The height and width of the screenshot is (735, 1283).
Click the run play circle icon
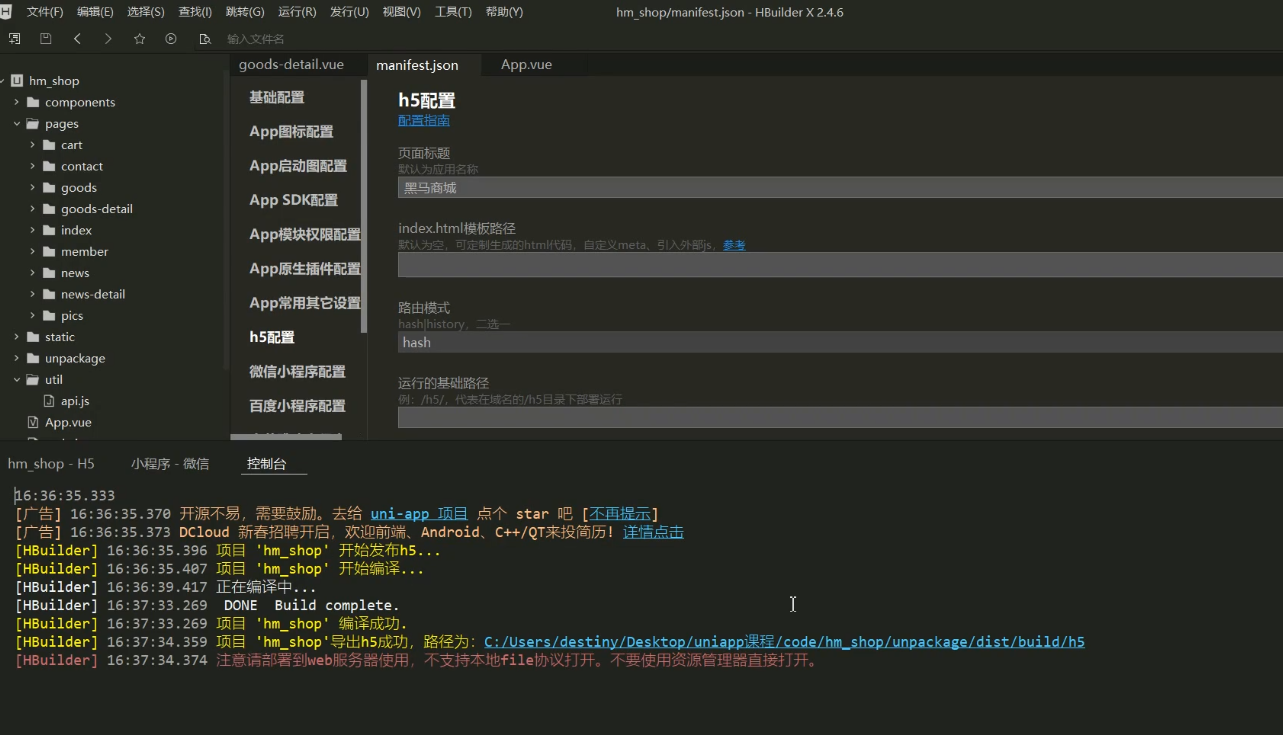point(171,38)
